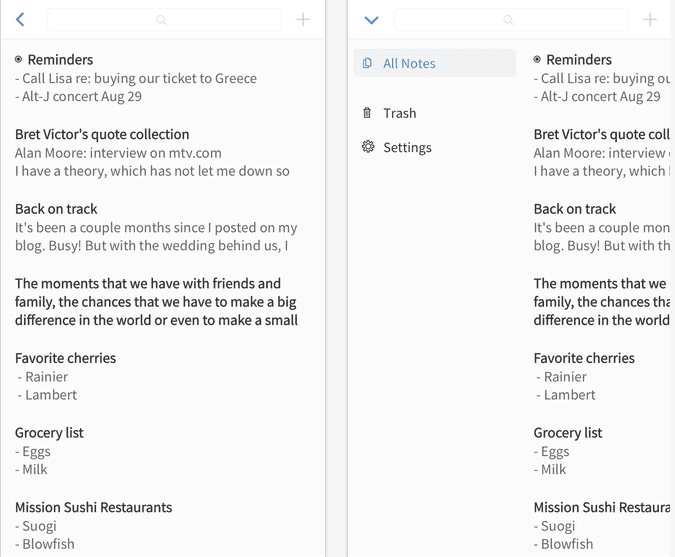Open 'The moments that we have' note in left panel

[156, 302]
